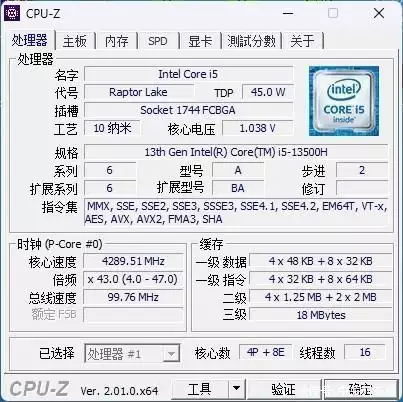Minimize the CPU-Z window

click(x=288, y=13)
